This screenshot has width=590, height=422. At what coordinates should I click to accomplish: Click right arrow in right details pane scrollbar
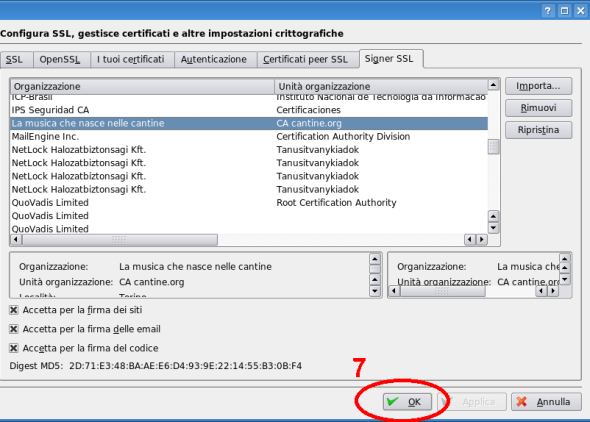(553, 291)
